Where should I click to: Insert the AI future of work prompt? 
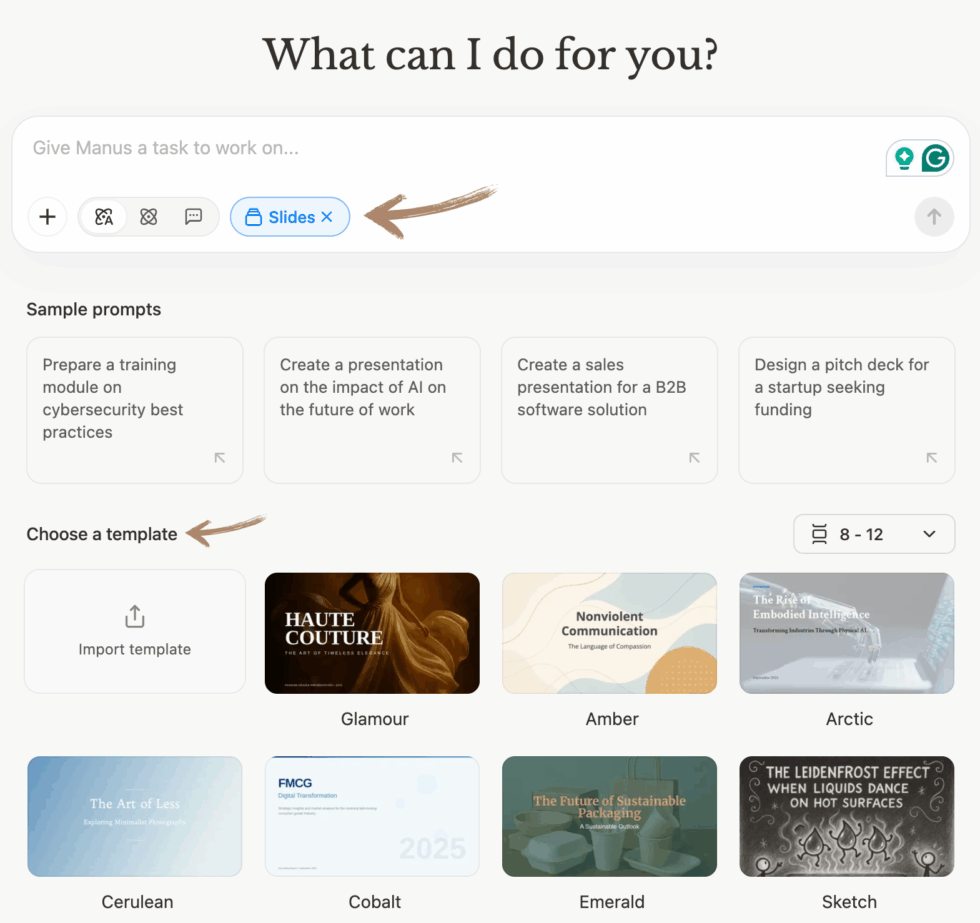coord(372,411)
